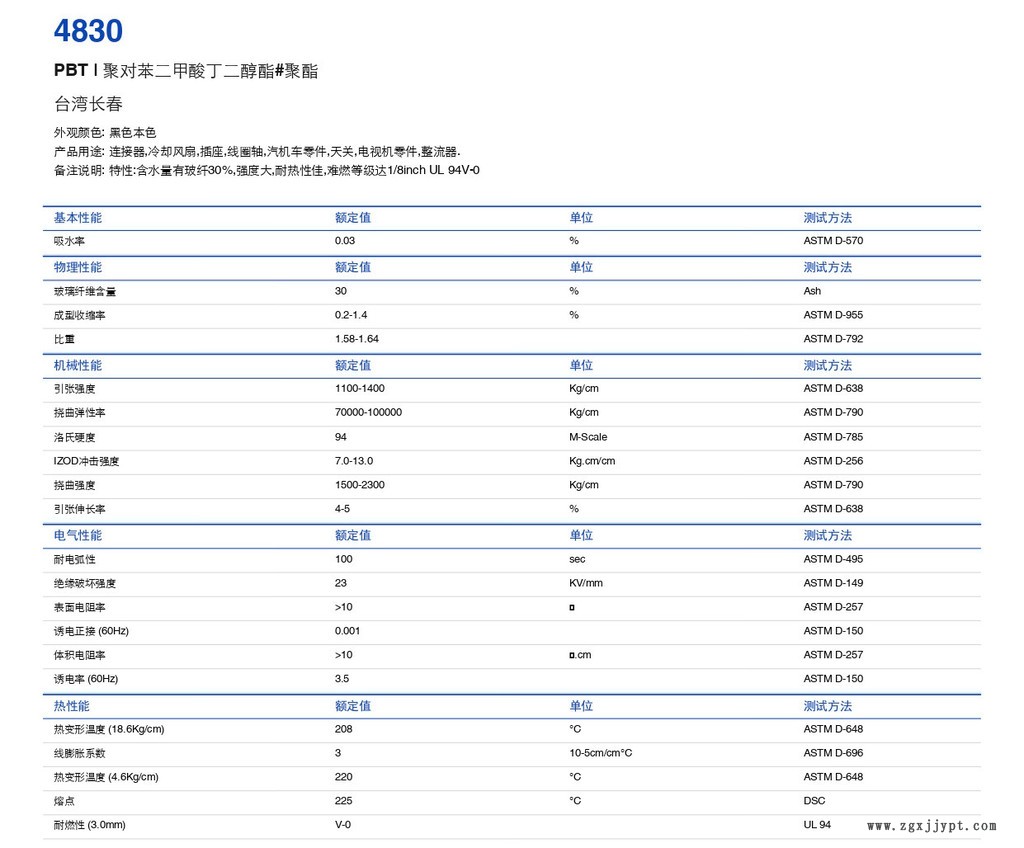Viewport: 1024px width, 848px height.
Task: Click the value "208"
Action: pos(344,729)
